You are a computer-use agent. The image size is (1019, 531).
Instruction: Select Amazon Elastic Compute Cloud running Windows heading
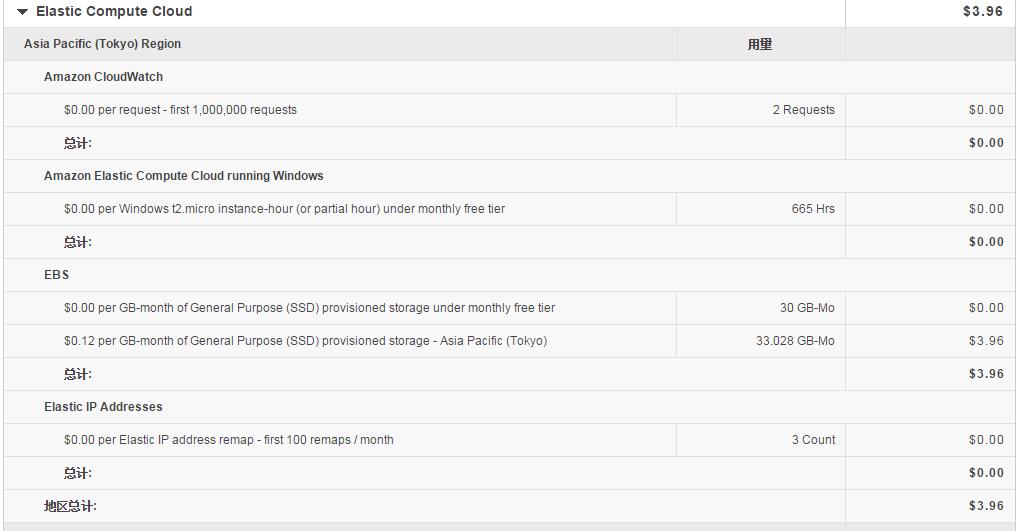[x=183, y=176]
